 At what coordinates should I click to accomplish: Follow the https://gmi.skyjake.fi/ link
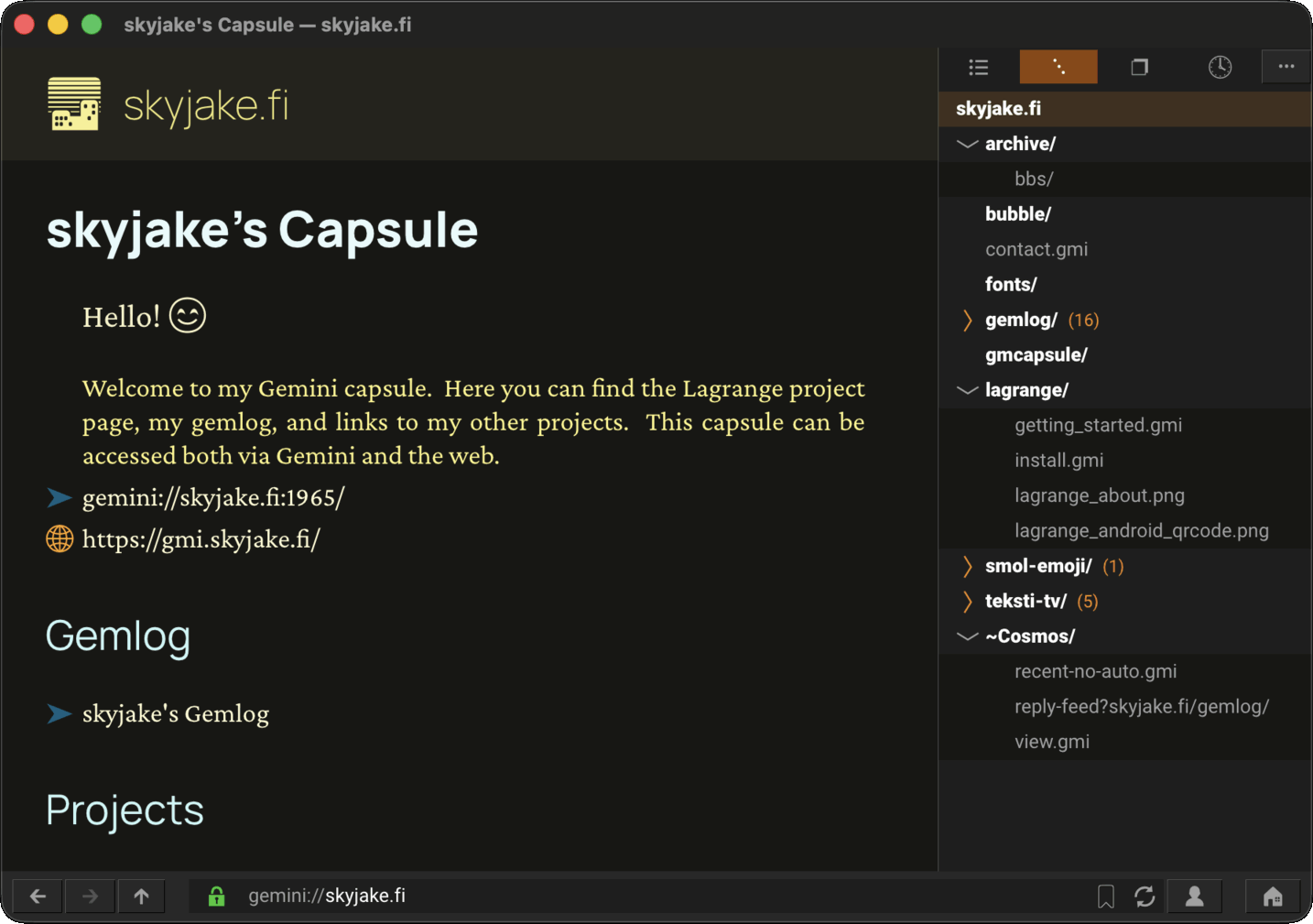tap(201, 539)
